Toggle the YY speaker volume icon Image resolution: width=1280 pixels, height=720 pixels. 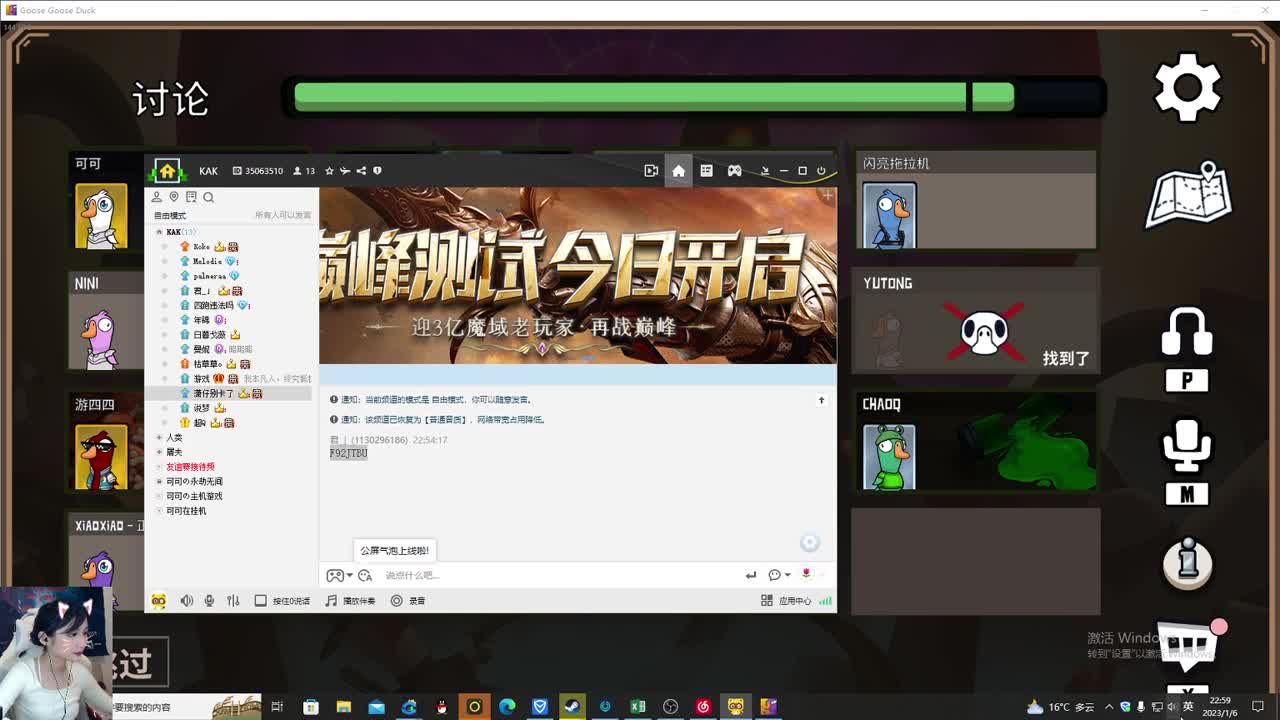coord(186,601)
